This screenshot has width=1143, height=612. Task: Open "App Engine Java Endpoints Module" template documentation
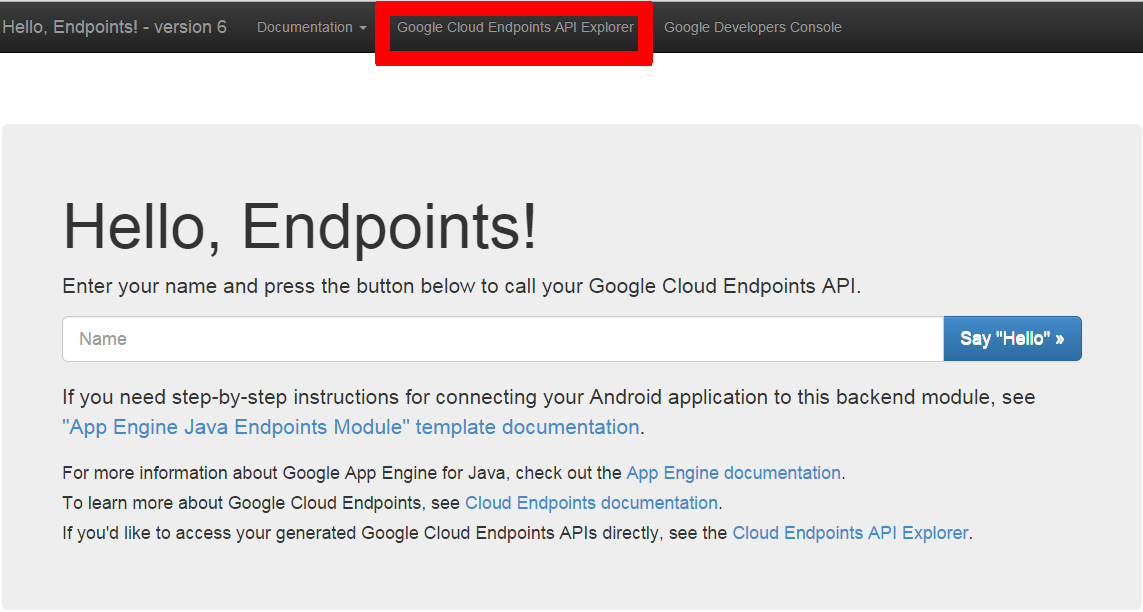coord(350,427)
